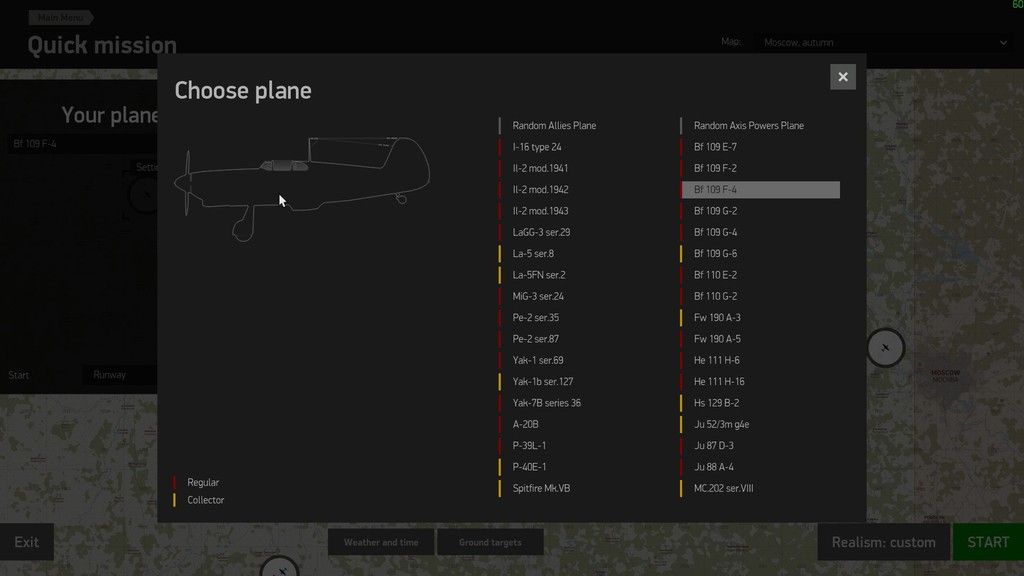Open the Ground targets tab
1024x576 pixels.
490,542
